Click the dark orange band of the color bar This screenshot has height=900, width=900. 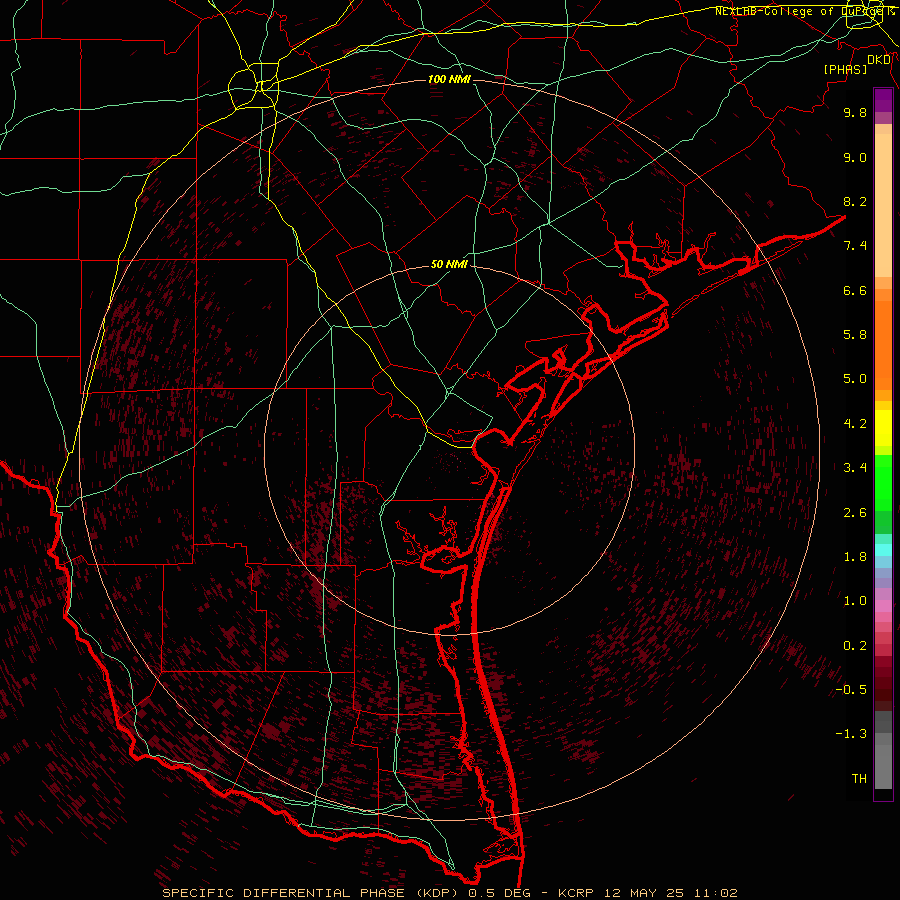[883, 346]
